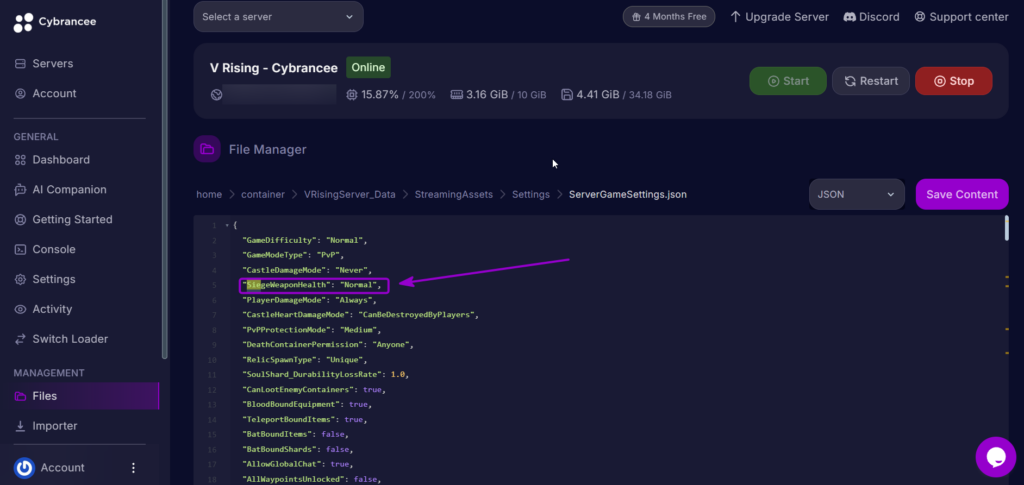
Task: Click the memory usage icon
Action: pyautogui.click(x=456, y=95)
